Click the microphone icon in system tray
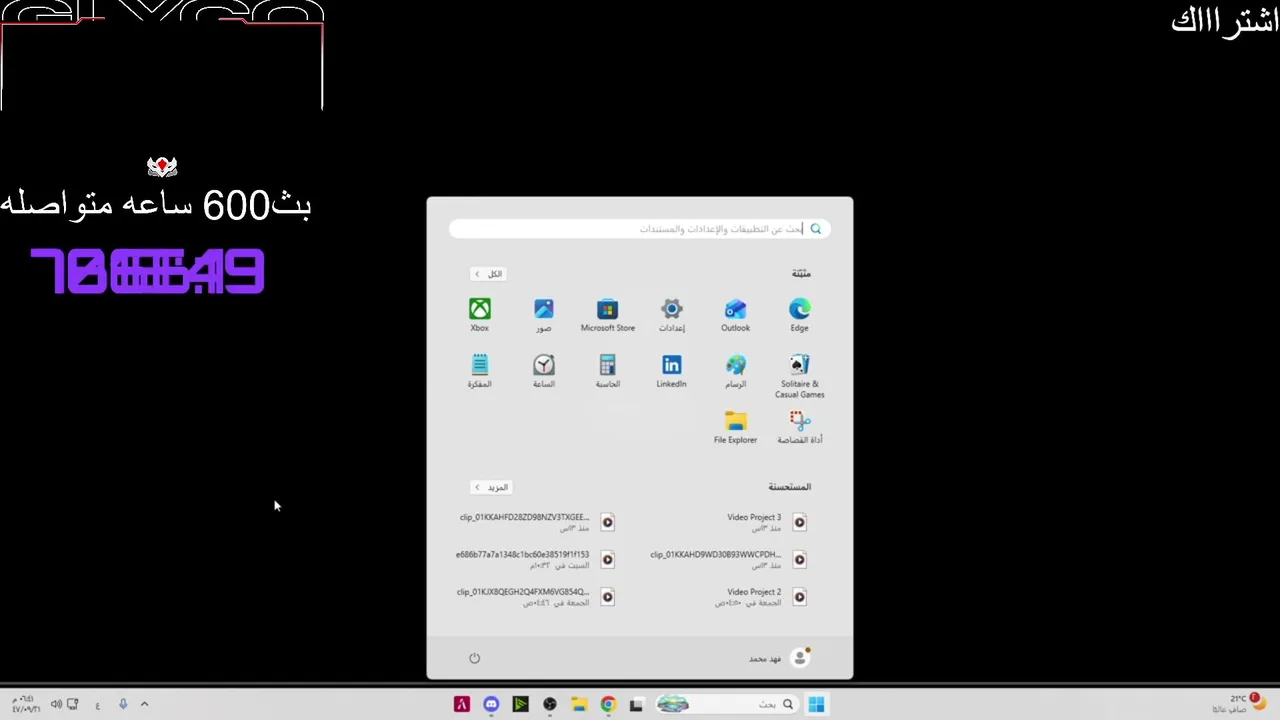 123,704
